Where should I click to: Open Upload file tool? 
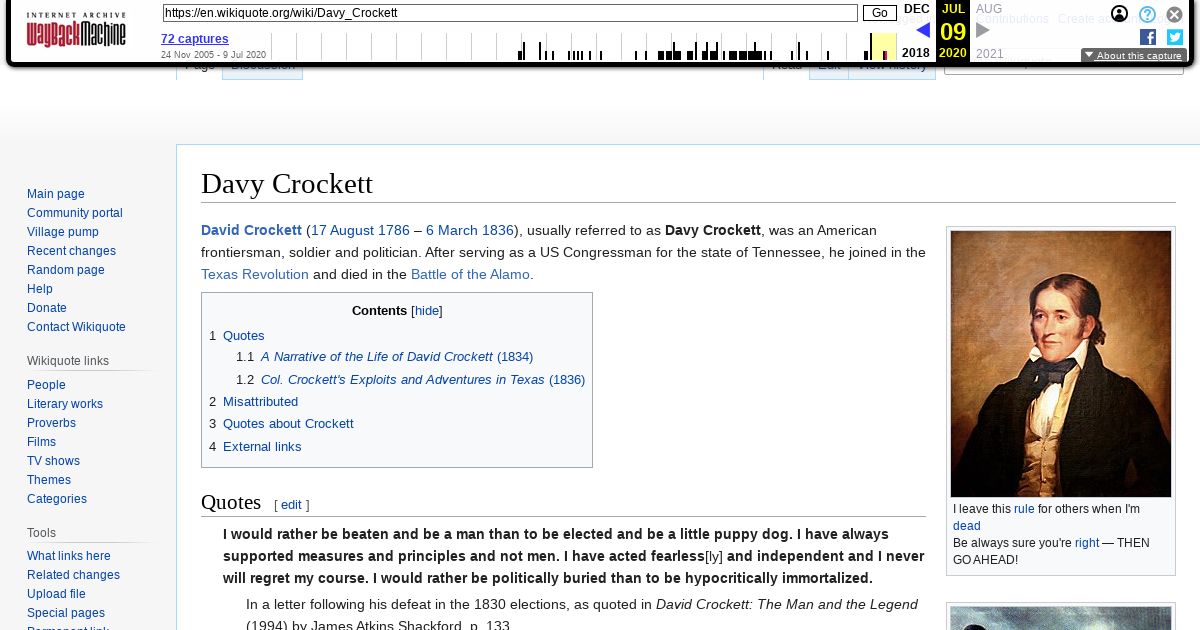56,594
